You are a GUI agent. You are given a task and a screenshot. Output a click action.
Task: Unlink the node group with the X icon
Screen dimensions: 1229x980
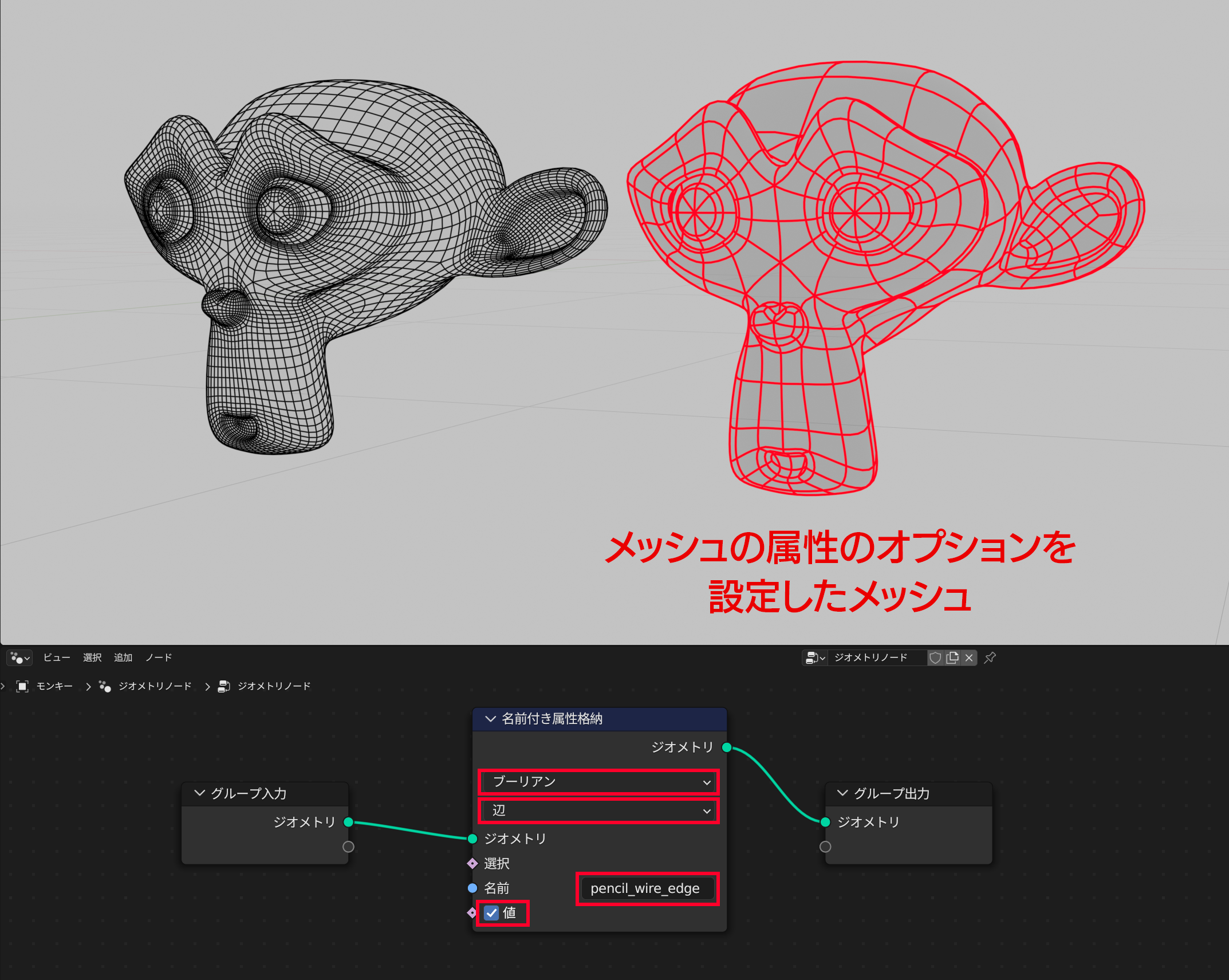coord(969,658)
